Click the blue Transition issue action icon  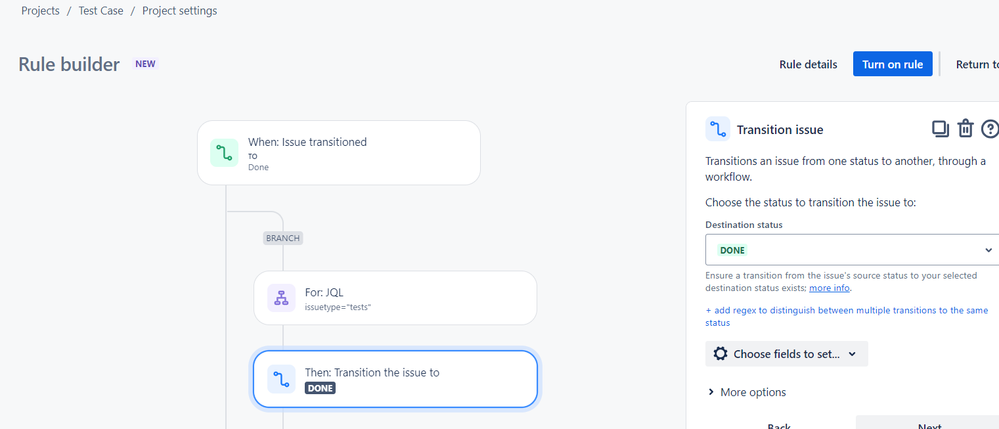point(281,379)
